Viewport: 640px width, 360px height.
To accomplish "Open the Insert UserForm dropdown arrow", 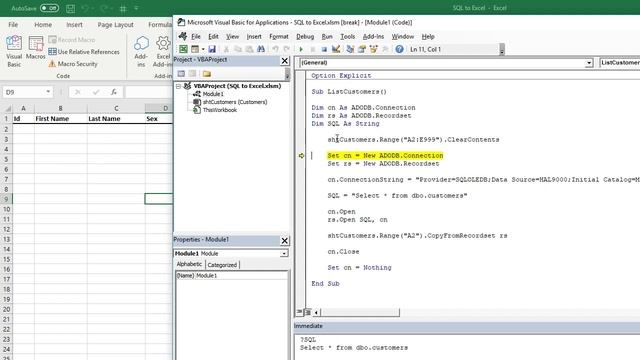I will (x=203, y=49).
